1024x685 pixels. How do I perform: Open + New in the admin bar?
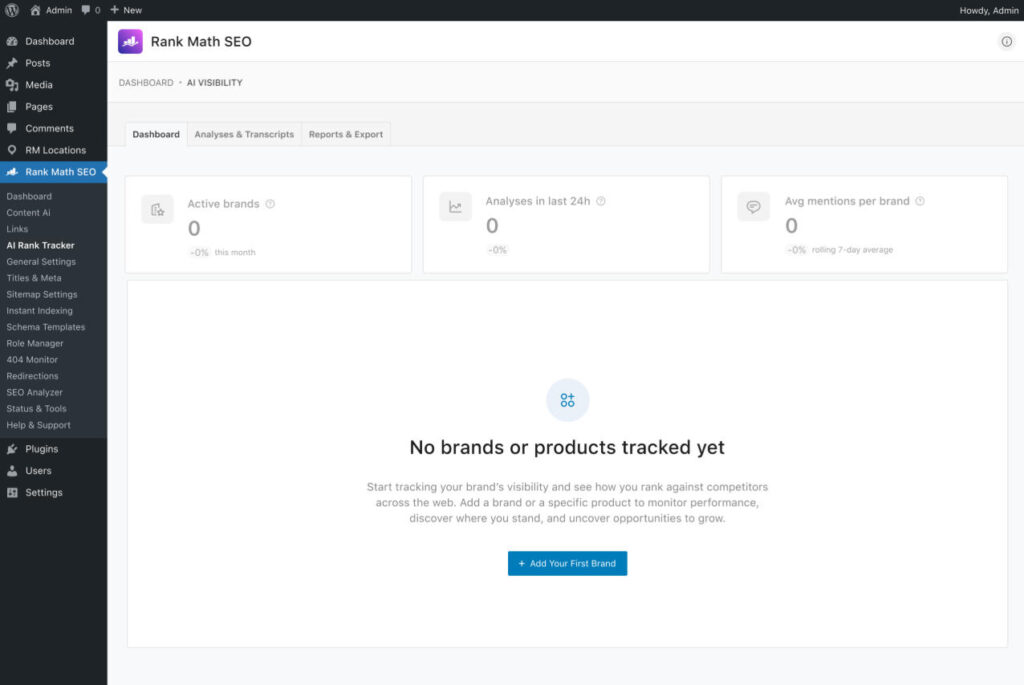126,10
